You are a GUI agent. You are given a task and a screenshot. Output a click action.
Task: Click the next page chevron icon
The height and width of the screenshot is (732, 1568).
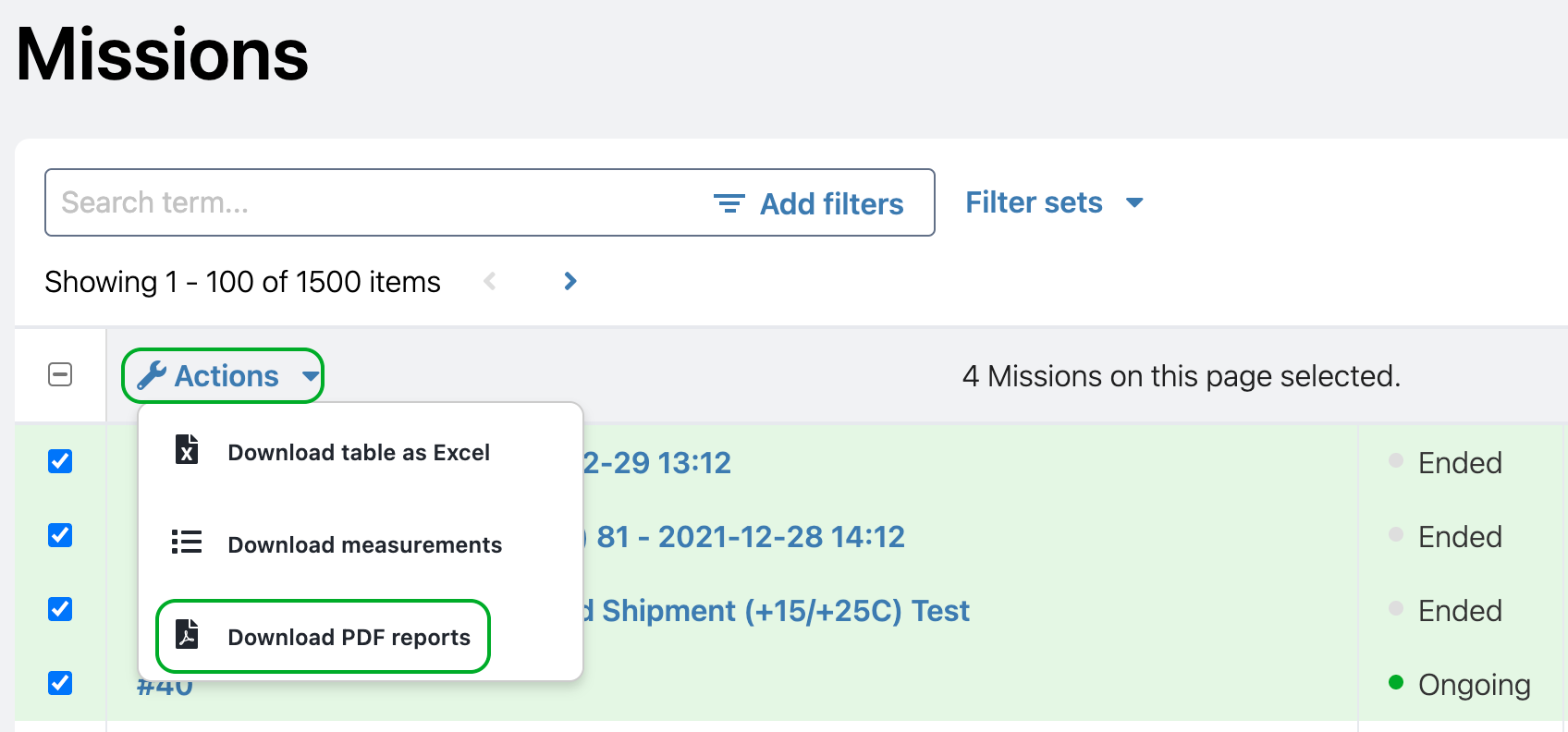coord(570,281)
